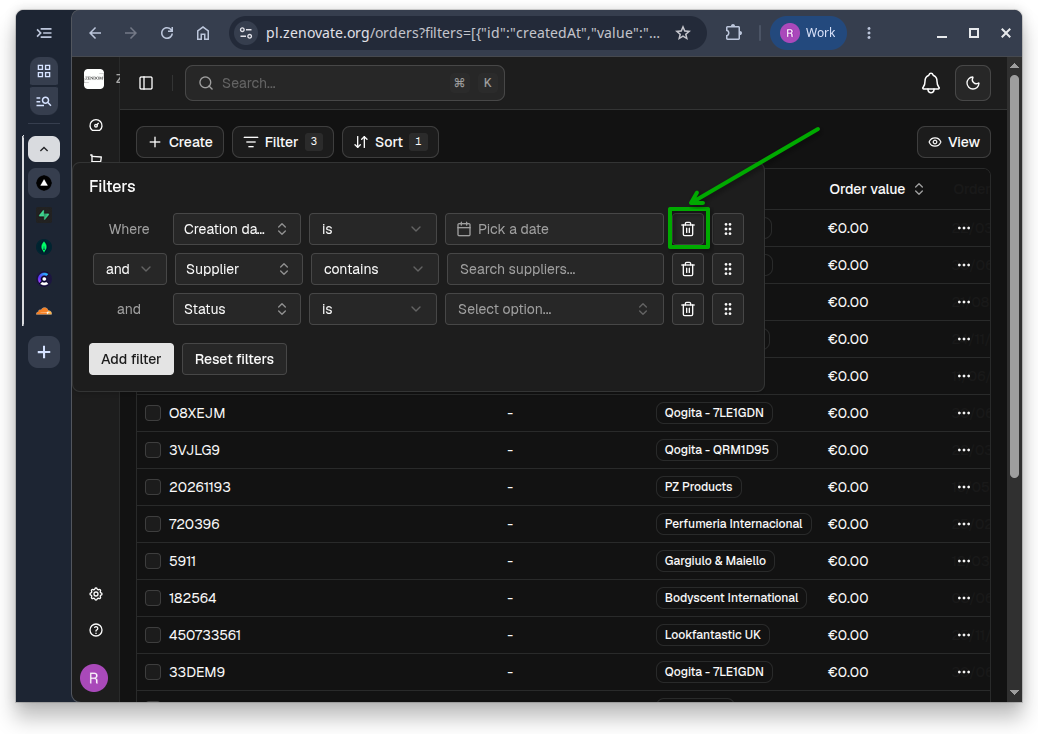Open the Supplier field dropdown
Screen dimensions: 1038x734
pos(239,269)
